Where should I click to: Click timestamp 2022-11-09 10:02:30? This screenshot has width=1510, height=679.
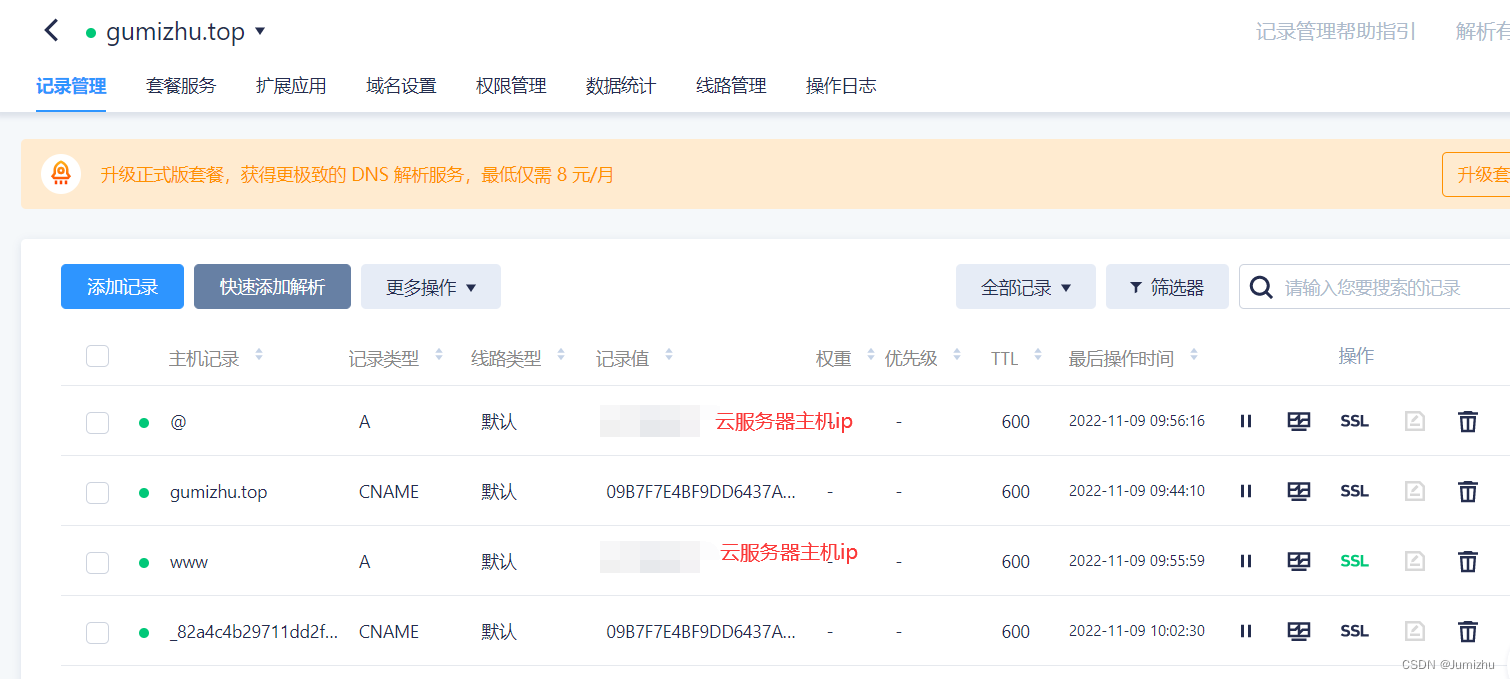[x=1137, y=631]
